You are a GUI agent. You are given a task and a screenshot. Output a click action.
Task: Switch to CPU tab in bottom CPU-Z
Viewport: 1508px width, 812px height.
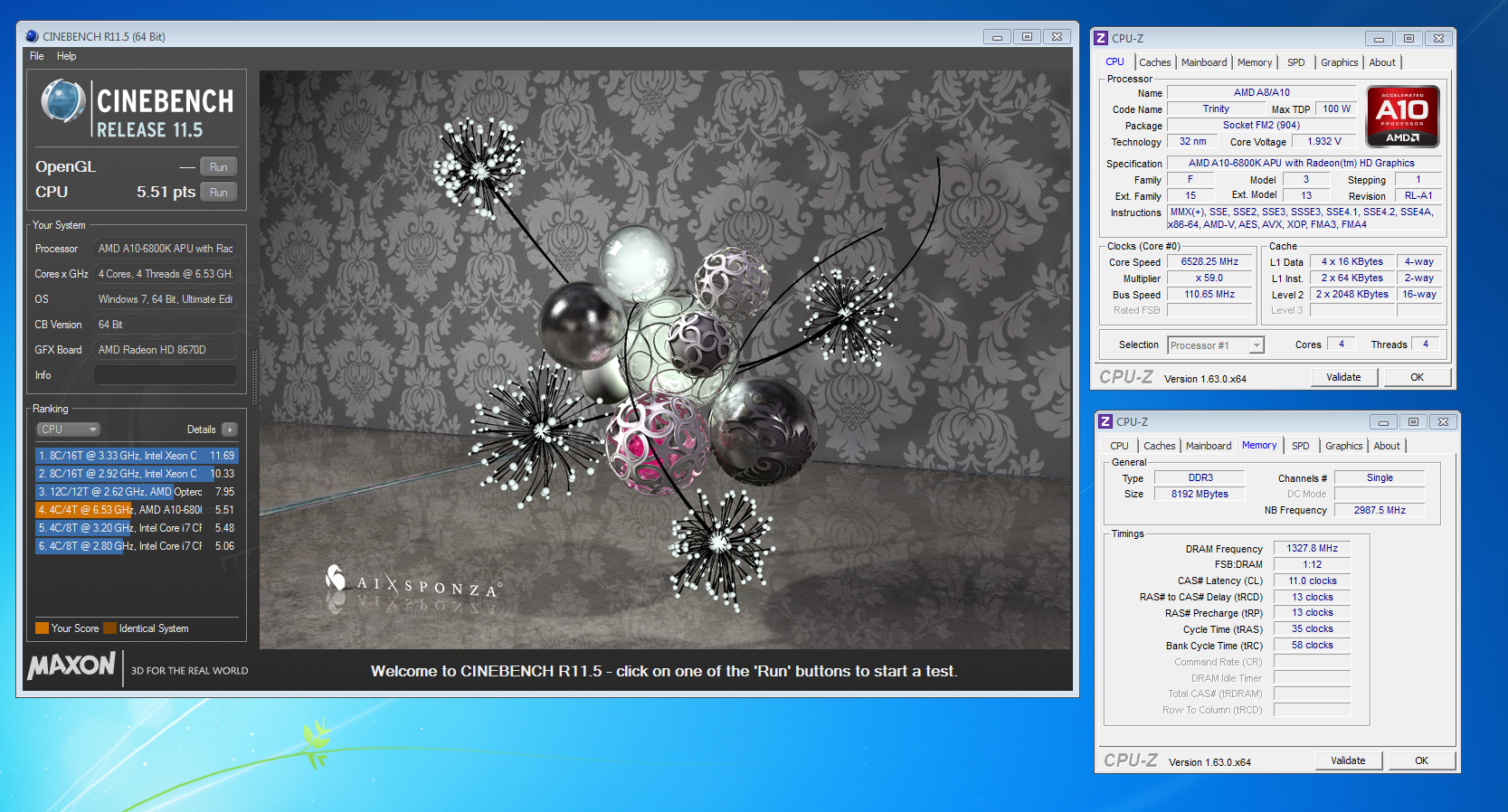coord(1119,446)
